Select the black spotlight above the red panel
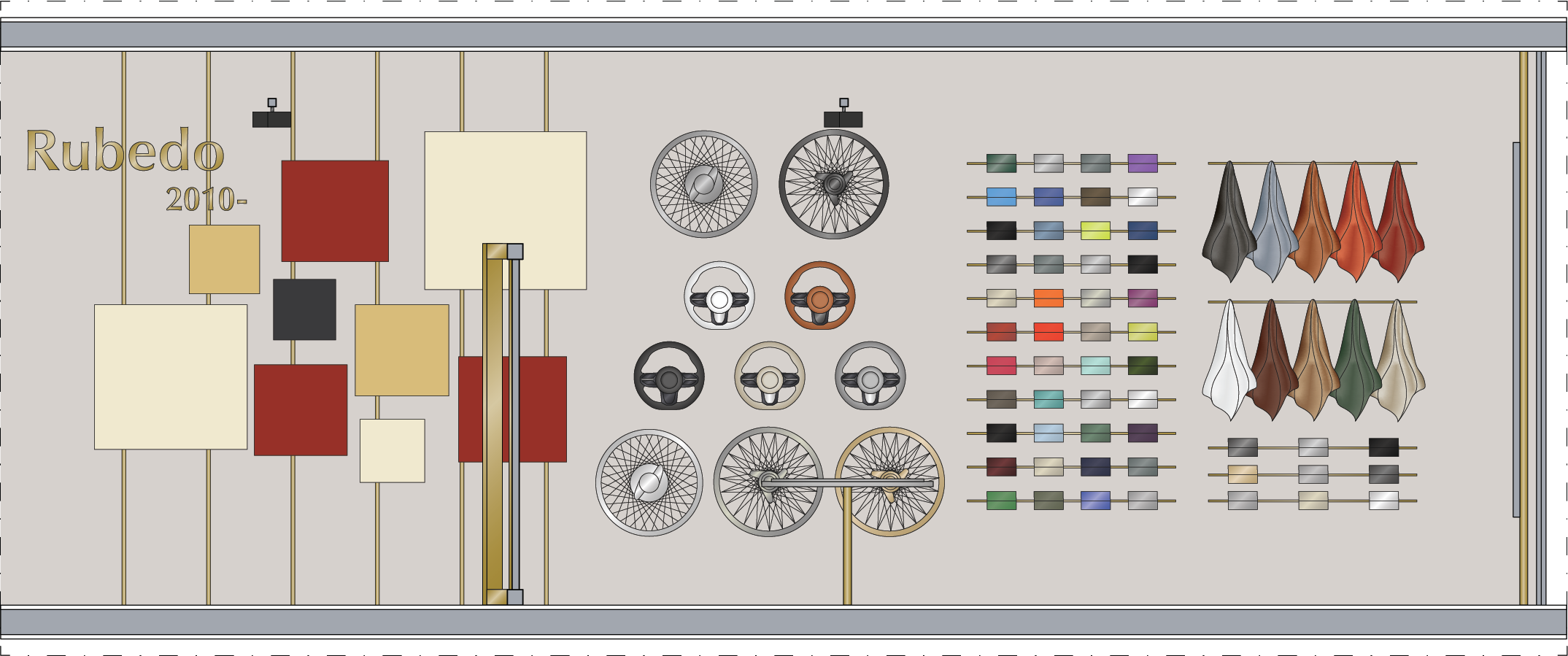The height and width of the screenshot is (656, 1568). pos(271,114)
